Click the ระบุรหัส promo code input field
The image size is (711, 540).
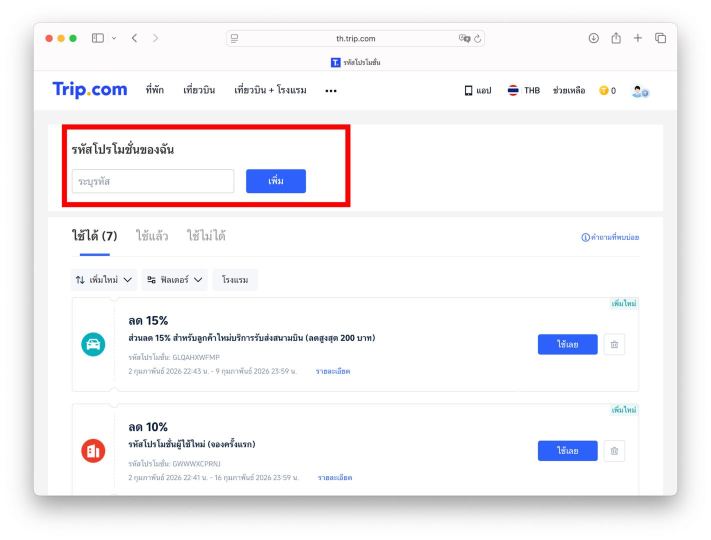point(153,181)
